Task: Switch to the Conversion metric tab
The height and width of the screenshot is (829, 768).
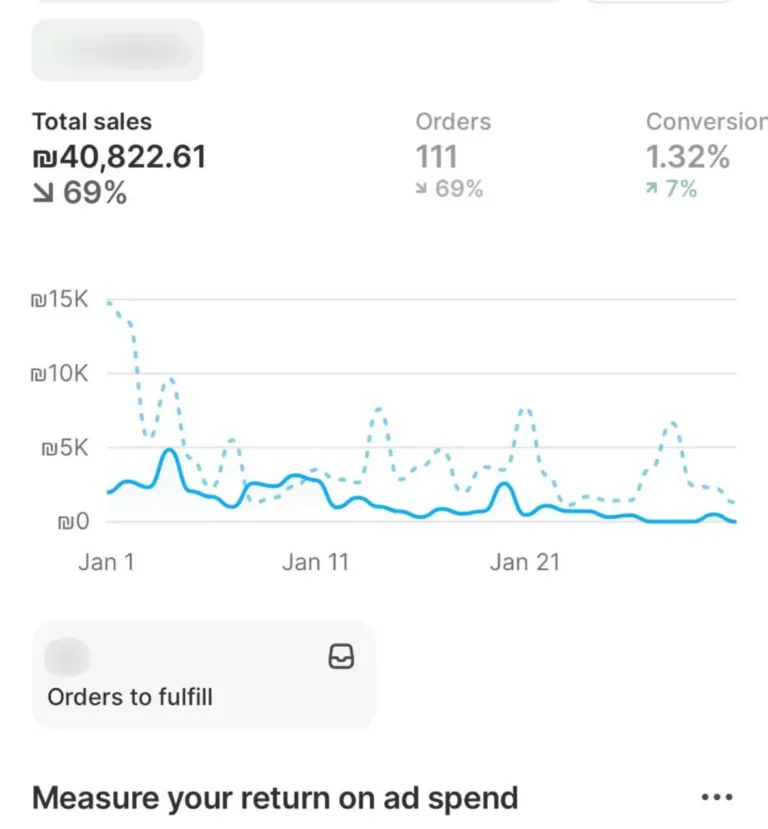Action: (705, 122)
